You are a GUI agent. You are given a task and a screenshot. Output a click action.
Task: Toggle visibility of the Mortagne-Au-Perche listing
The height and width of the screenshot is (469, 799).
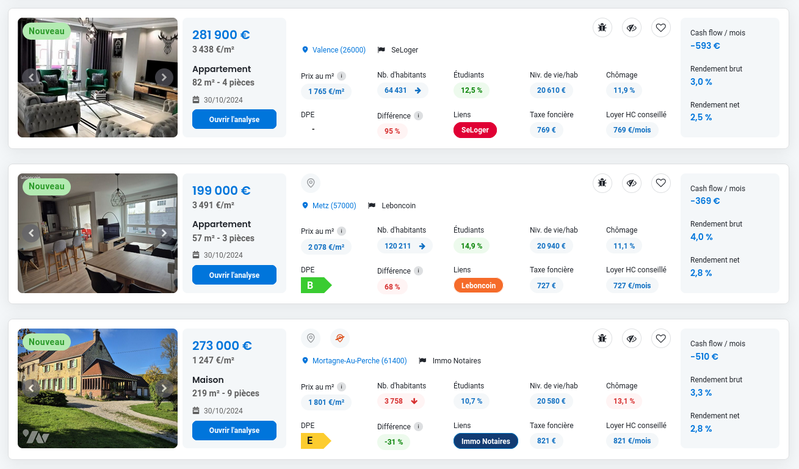631,339
